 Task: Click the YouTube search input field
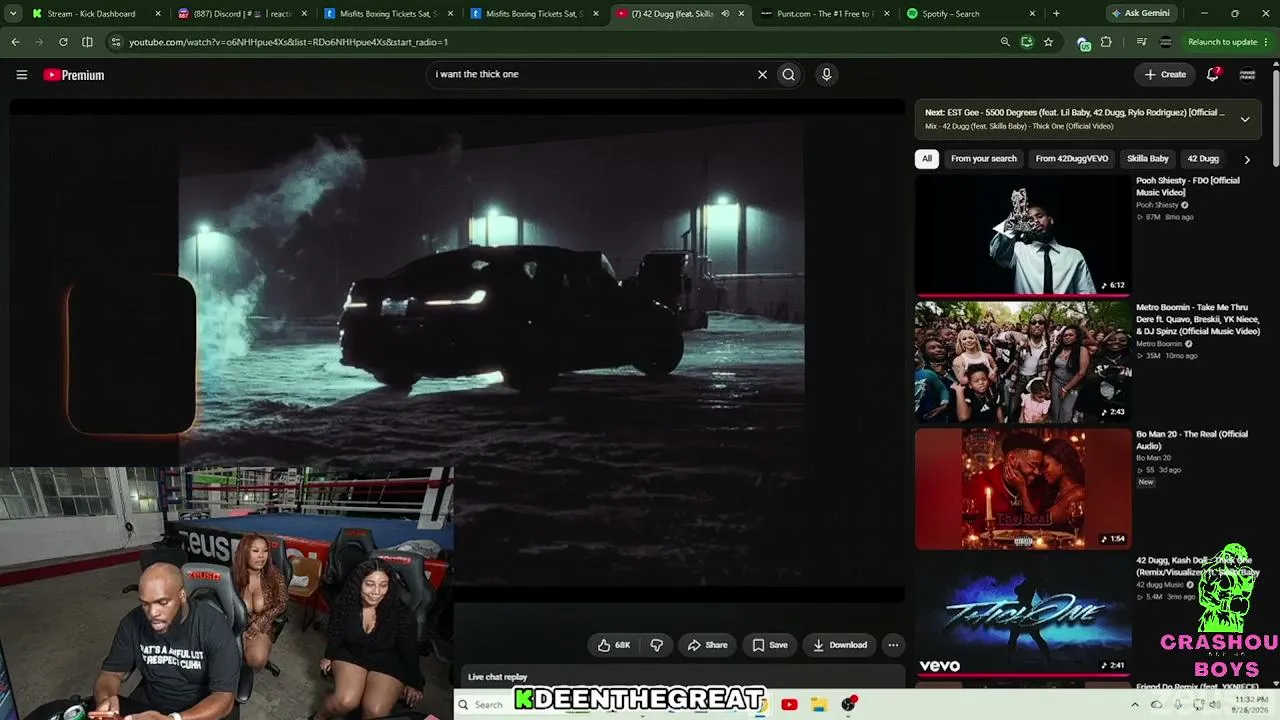pyautogui.click(x=593, y=74)
